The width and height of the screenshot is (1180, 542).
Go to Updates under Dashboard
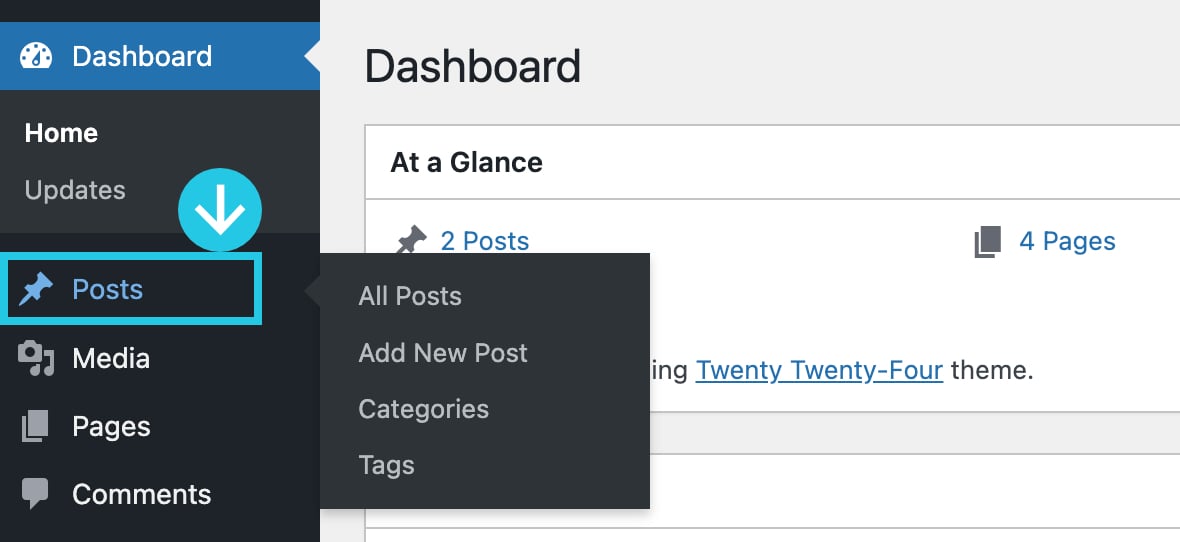[75, 190]
